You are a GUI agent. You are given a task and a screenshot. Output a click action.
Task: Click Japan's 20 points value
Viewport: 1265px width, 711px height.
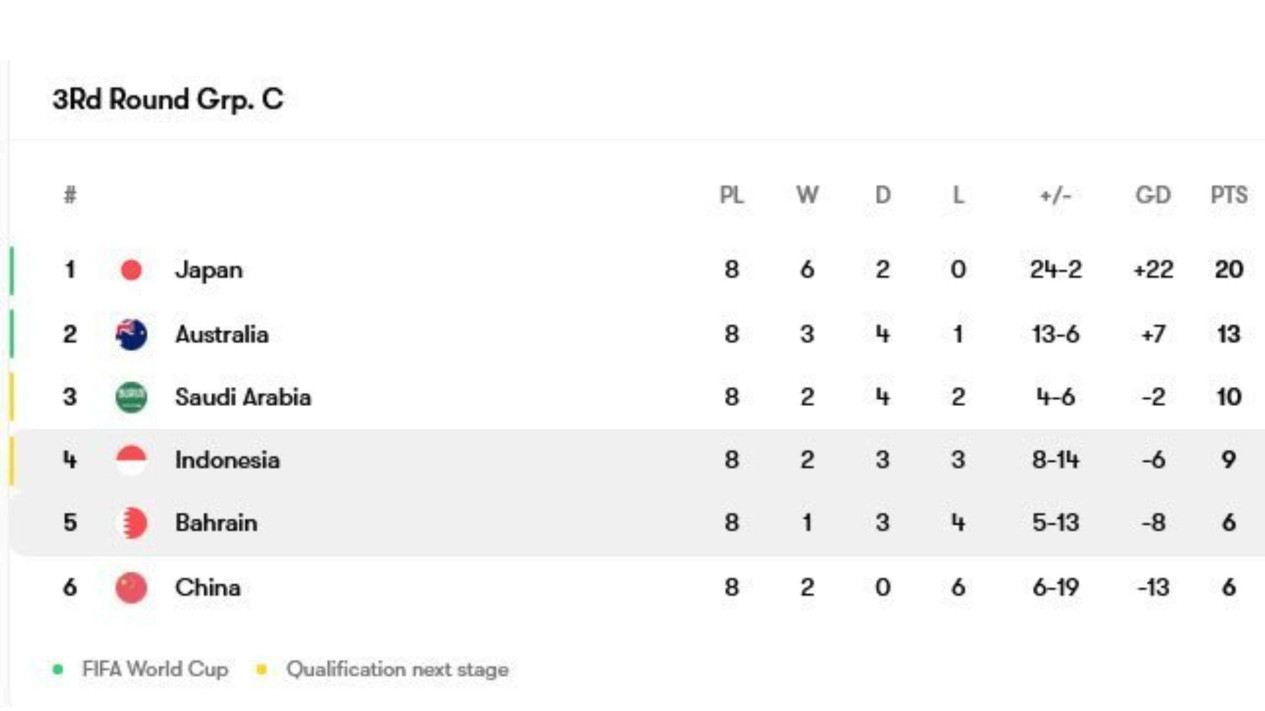point(1229,270)
